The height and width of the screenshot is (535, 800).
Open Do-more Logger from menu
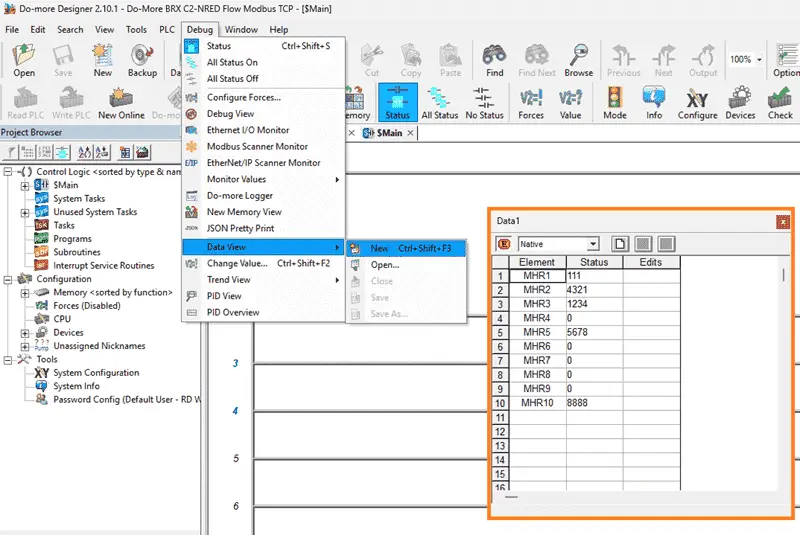263,195
